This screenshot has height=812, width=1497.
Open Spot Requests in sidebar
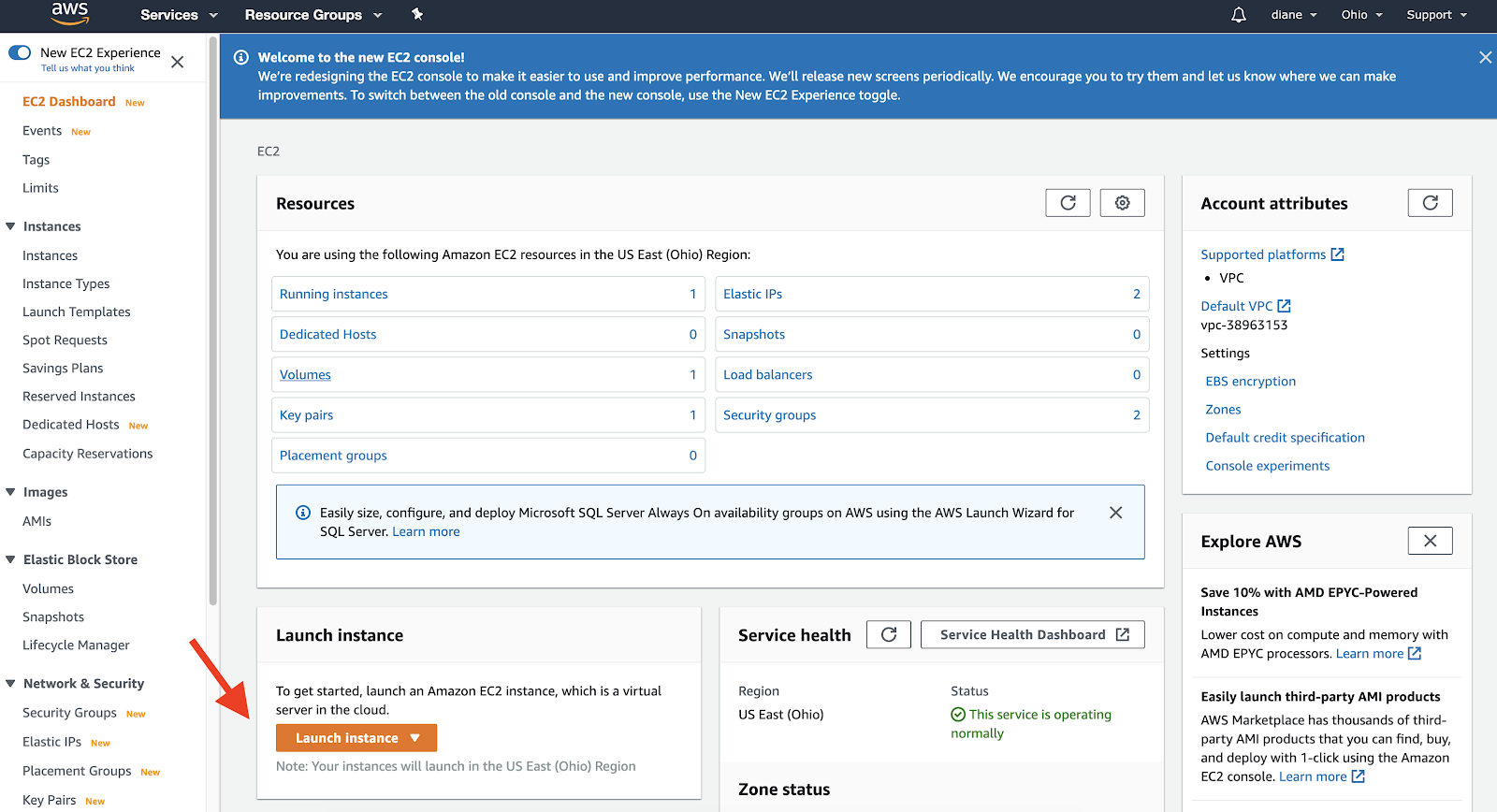[x=65, y=341]
